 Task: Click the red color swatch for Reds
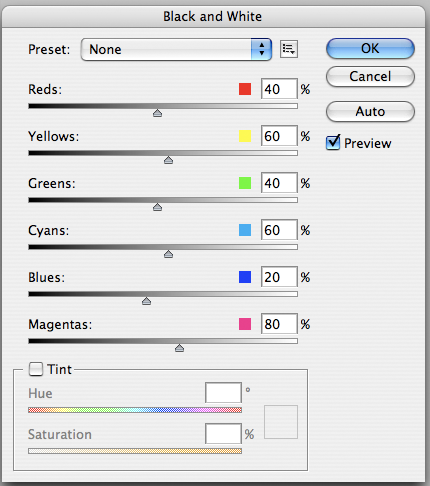coord(245,89)
